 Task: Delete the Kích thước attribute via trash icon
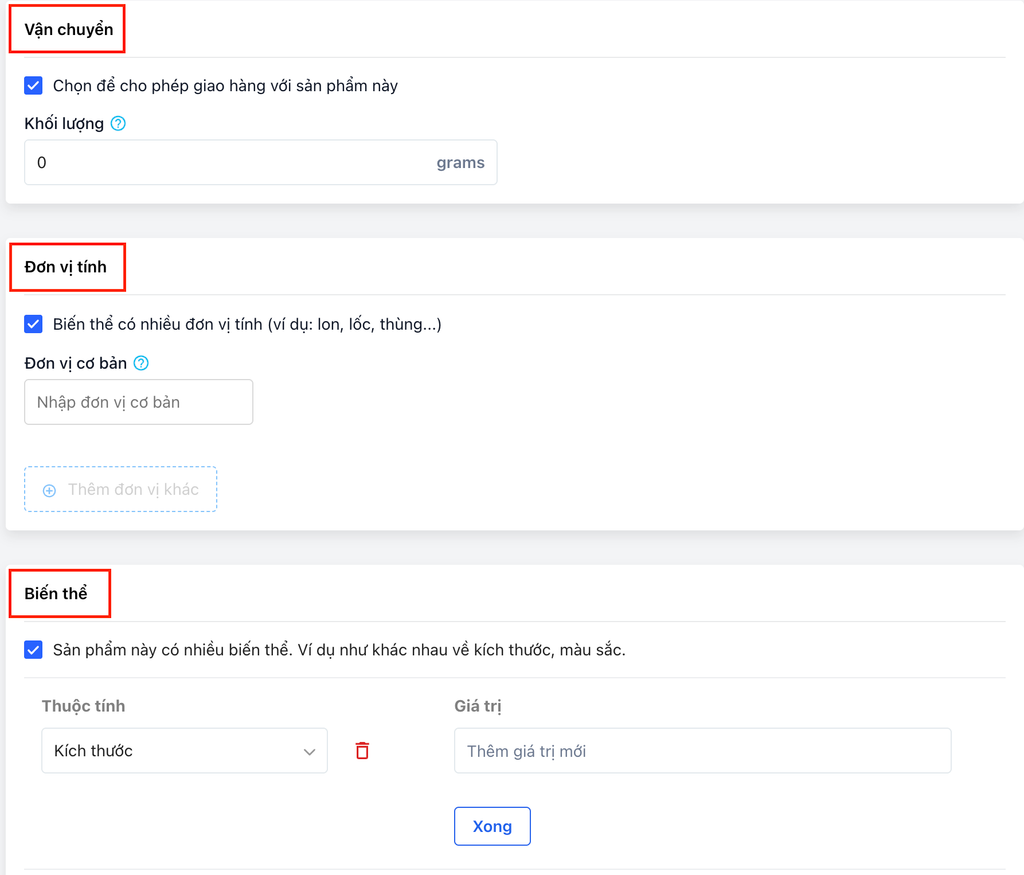362,750
